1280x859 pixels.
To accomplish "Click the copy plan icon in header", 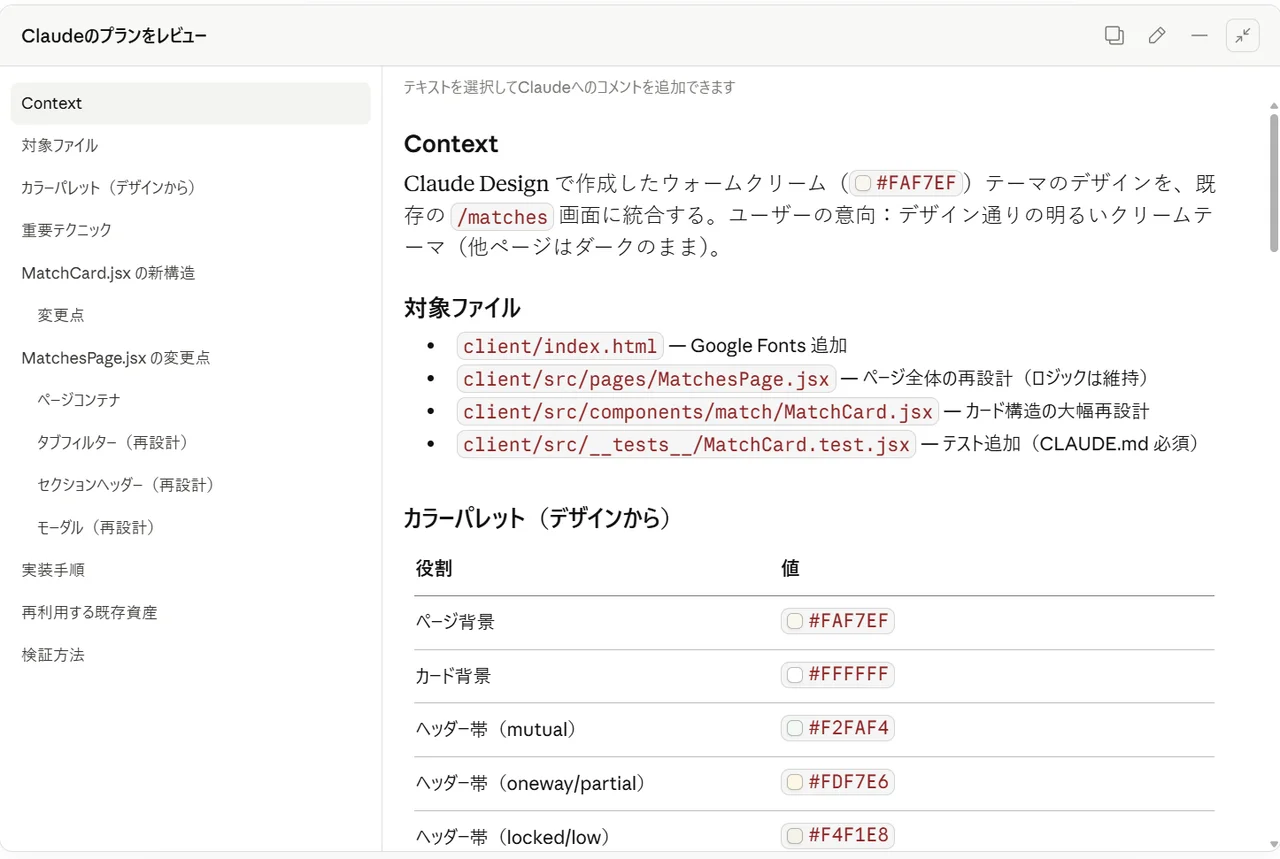I will pos(1114,36).
